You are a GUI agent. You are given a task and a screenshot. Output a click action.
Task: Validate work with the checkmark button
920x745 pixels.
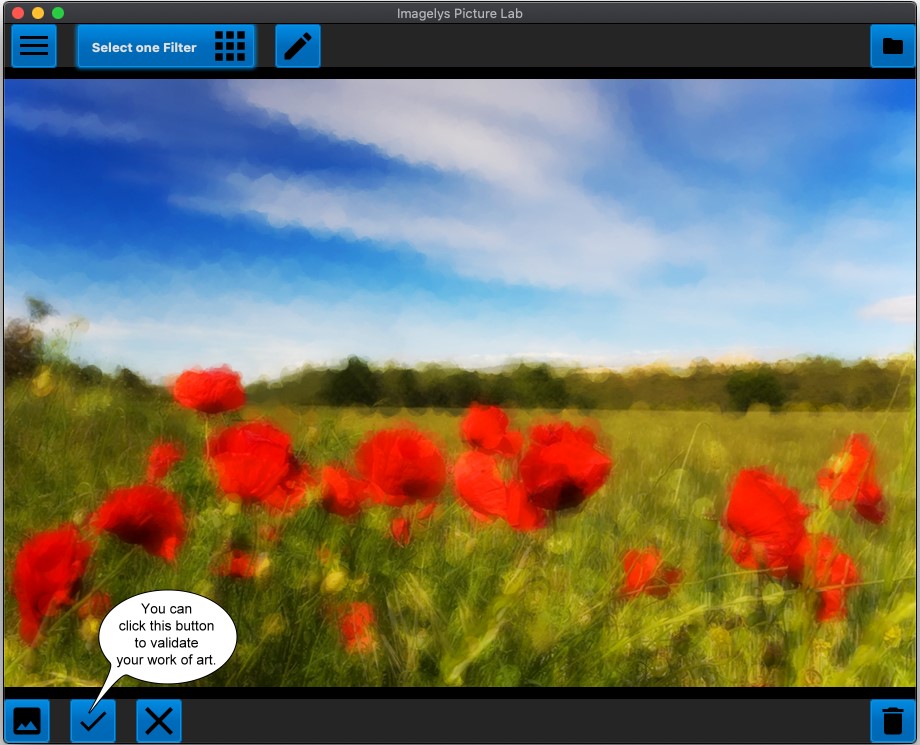[x=93, y=721]
